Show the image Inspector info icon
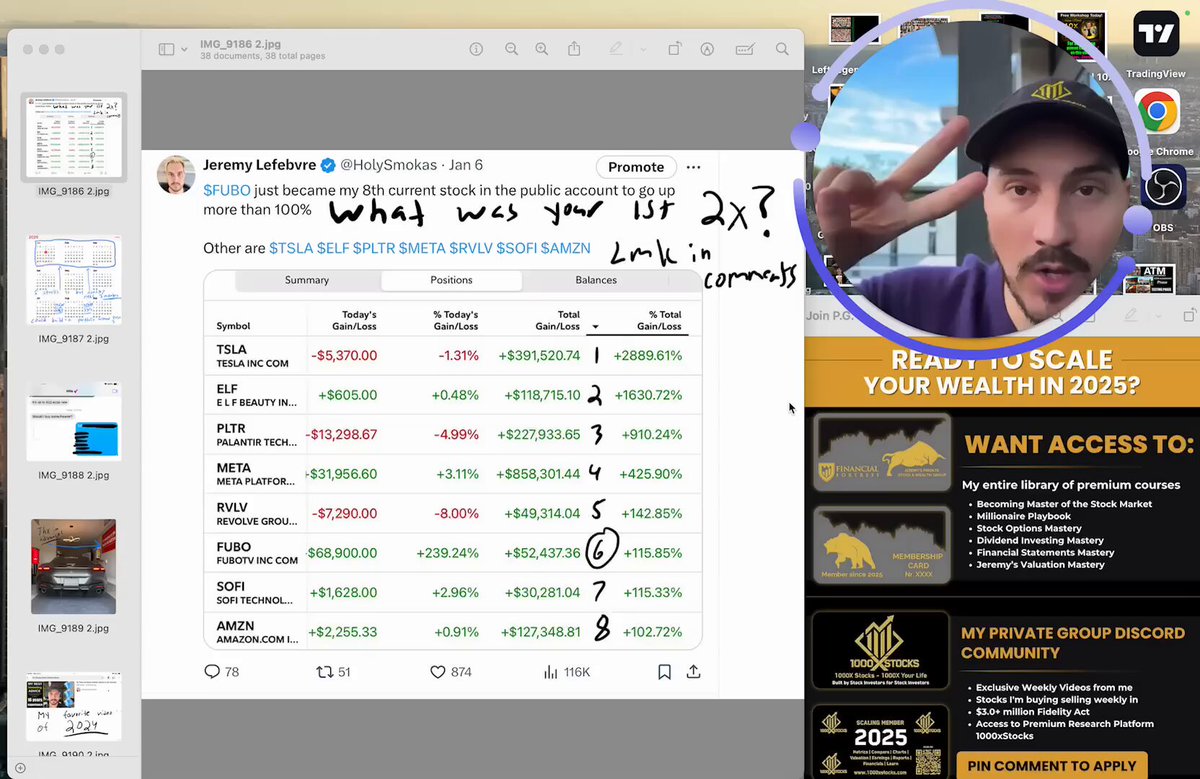The height and width of the screenshot is (779, 1200). pyautogui.click(x=476, y=49)
